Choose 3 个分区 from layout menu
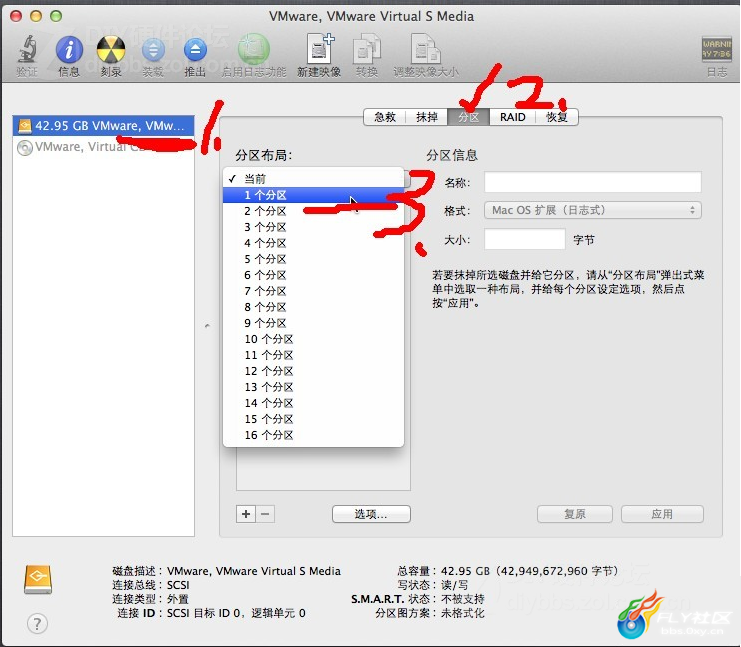The width and height of the screenshot is (741, 647). click(x=313, y=227)
